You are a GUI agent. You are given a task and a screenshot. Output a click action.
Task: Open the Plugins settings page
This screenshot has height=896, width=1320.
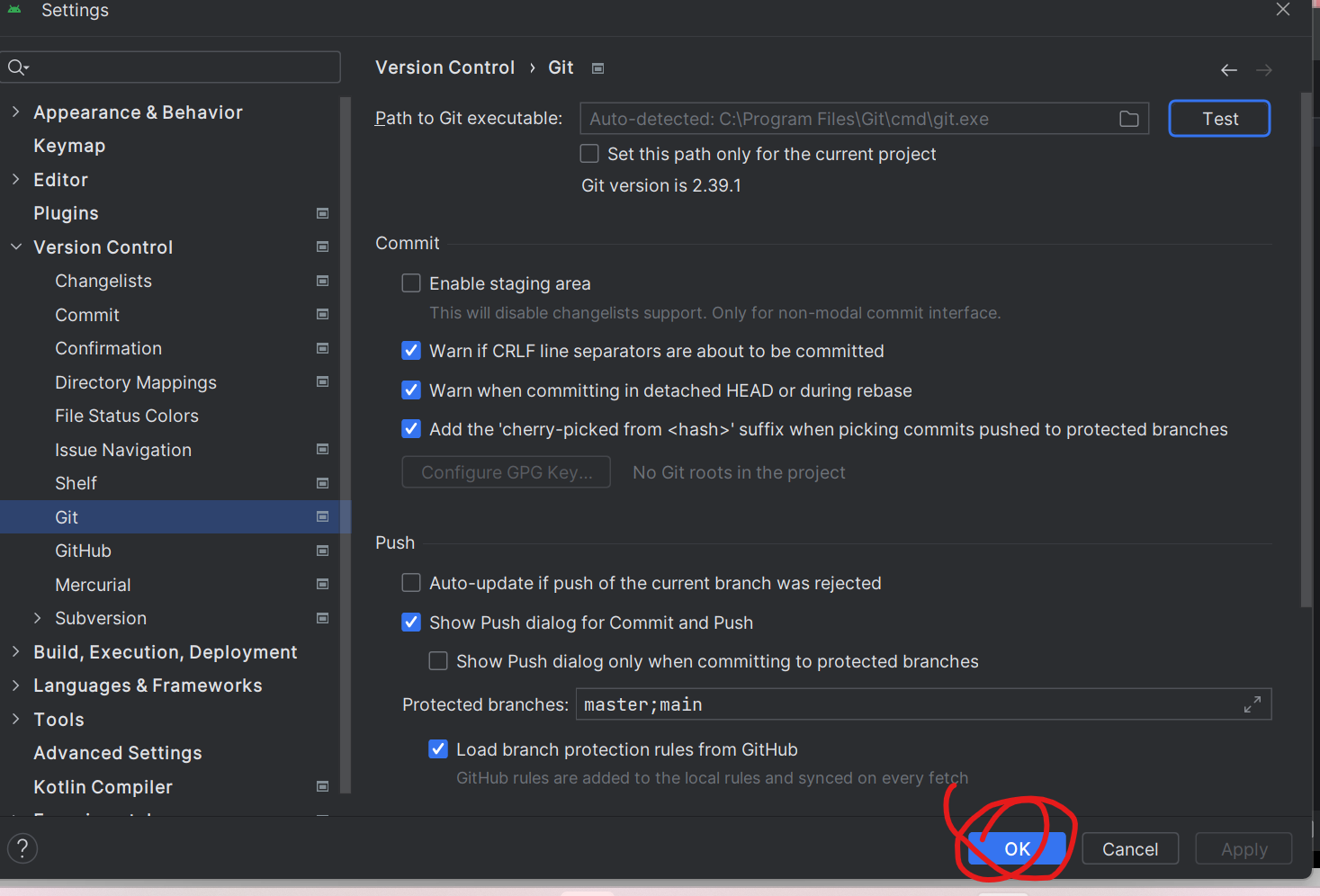66,213
